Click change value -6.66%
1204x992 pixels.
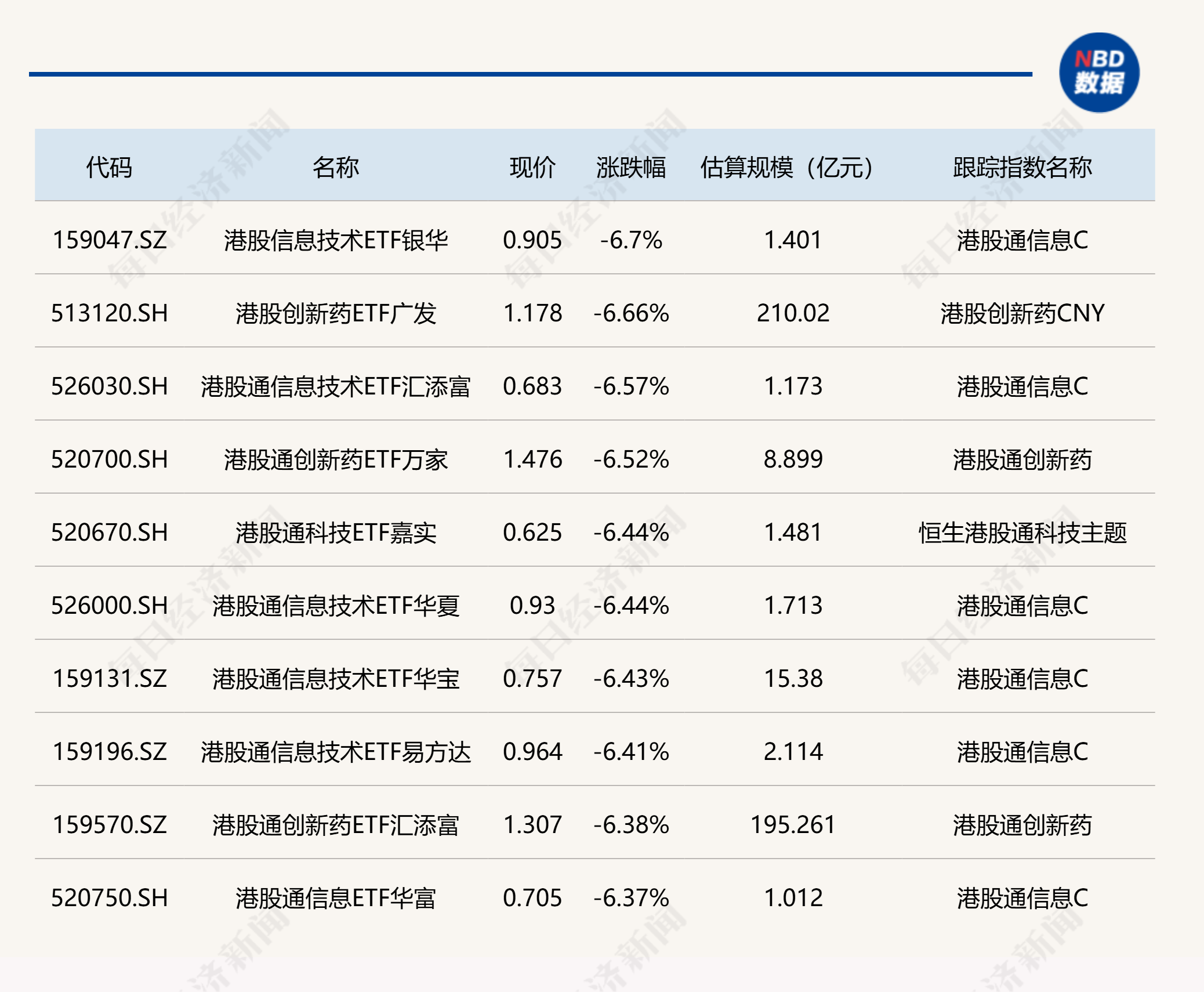631,313
